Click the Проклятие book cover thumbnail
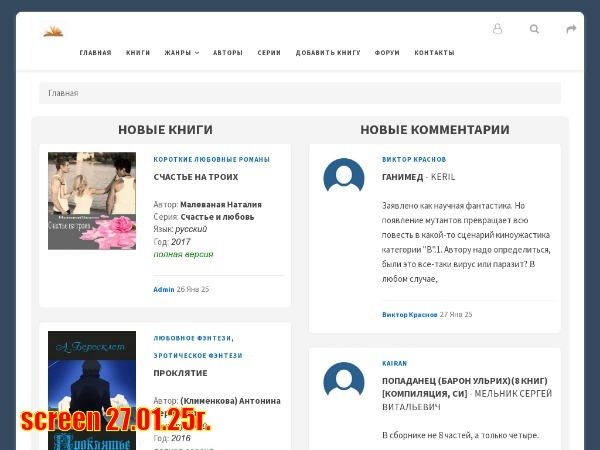This screenshot has width=600, height=450. point(92,390)
